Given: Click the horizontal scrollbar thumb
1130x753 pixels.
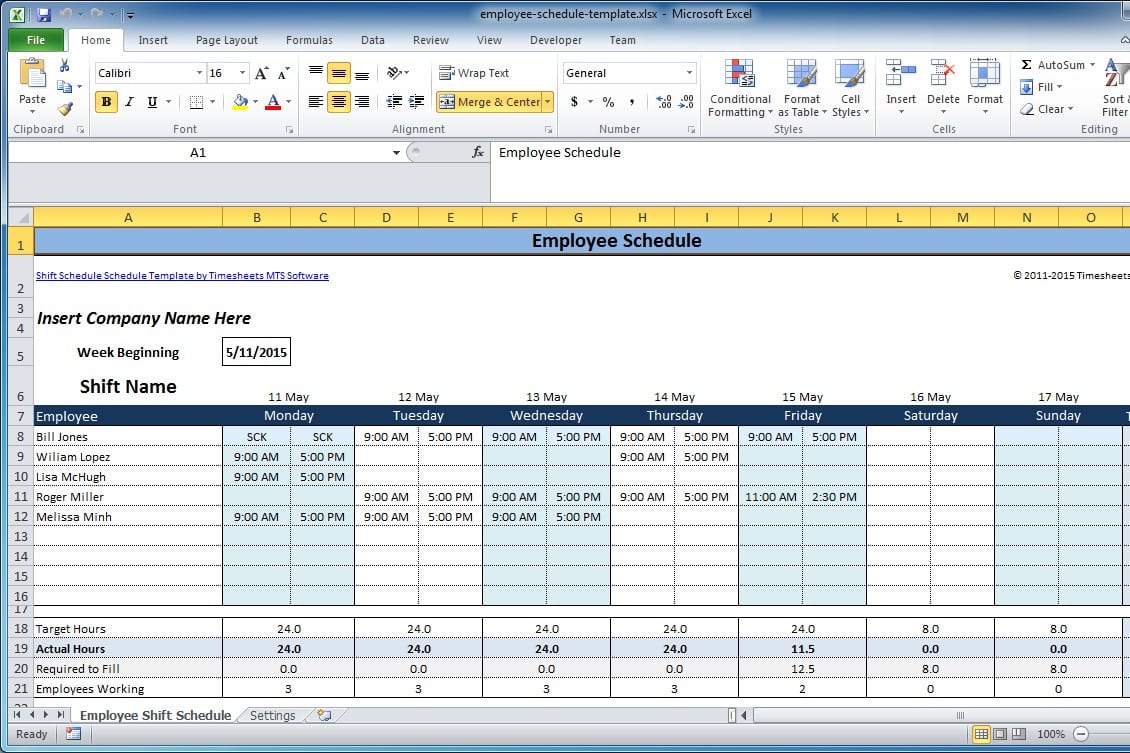Looking at the screenshot, I should [959, 715].
